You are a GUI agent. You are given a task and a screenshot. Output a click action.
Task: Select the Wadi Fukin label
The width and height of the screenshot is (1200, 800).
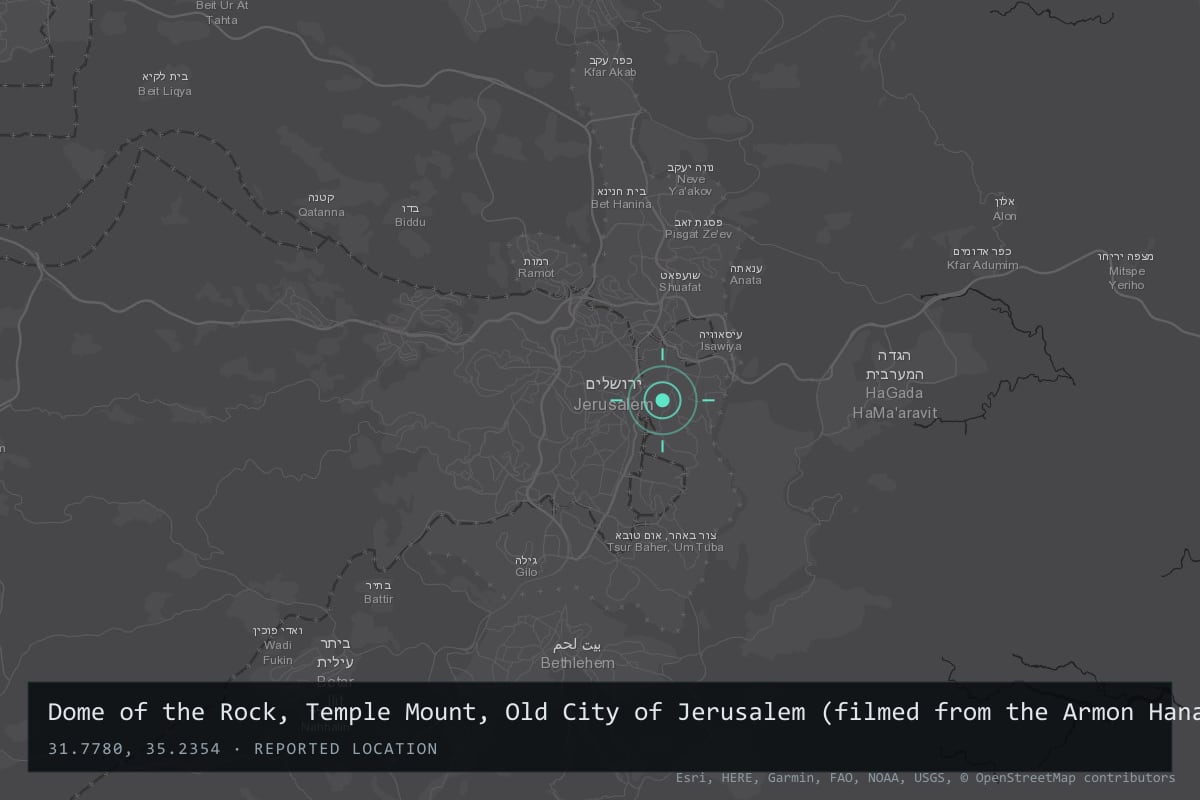coord(277,645)
